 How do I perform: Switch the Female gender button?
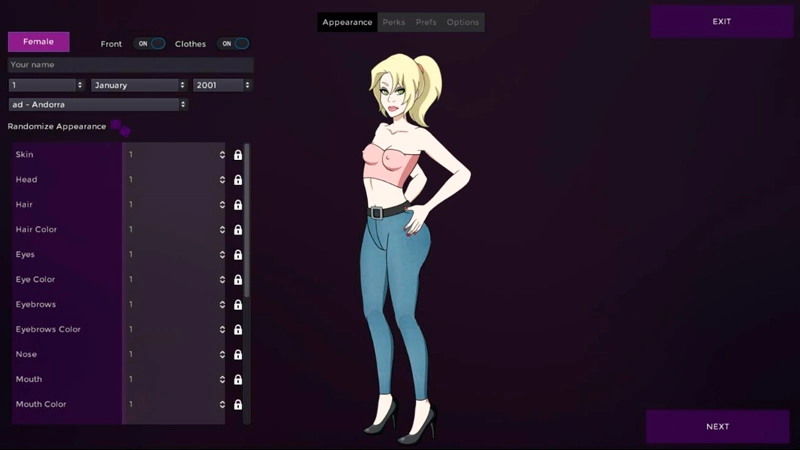coord(39,42)
